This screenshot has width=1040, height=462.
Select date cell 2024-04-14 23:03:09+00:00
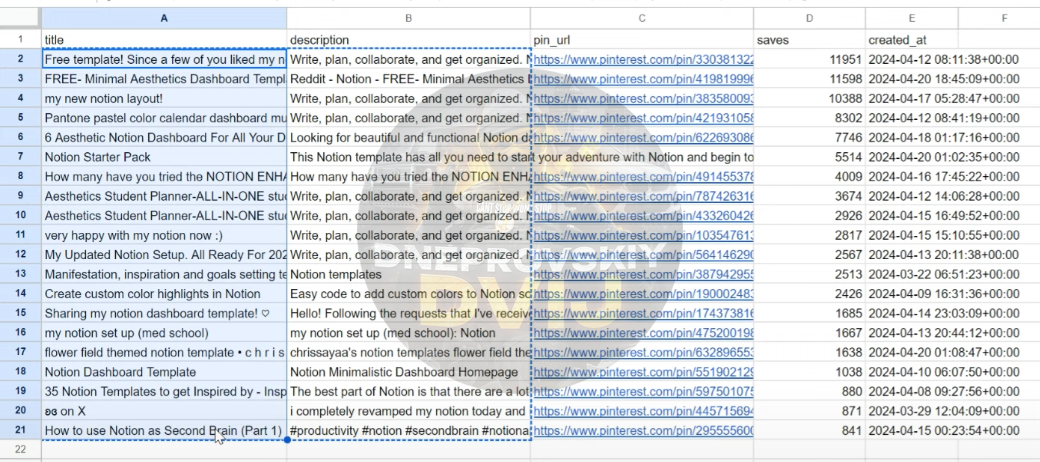pos(943,314)
